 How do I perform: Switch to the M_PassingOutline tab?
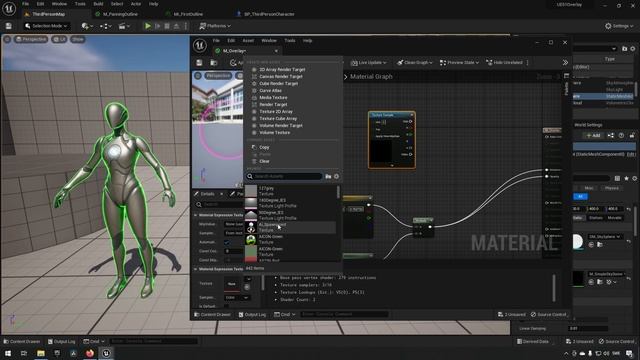click(120, 14)
